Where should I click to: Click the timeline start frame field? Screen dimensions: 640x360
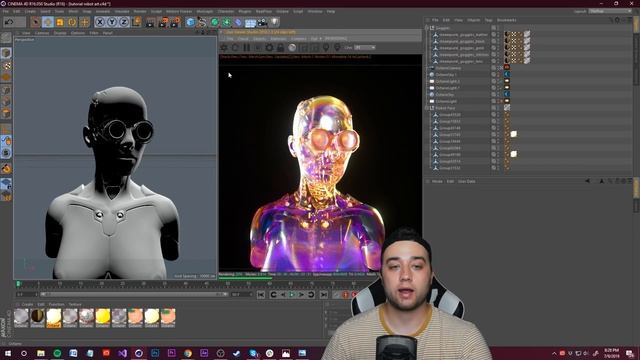[x=27, y=294]
